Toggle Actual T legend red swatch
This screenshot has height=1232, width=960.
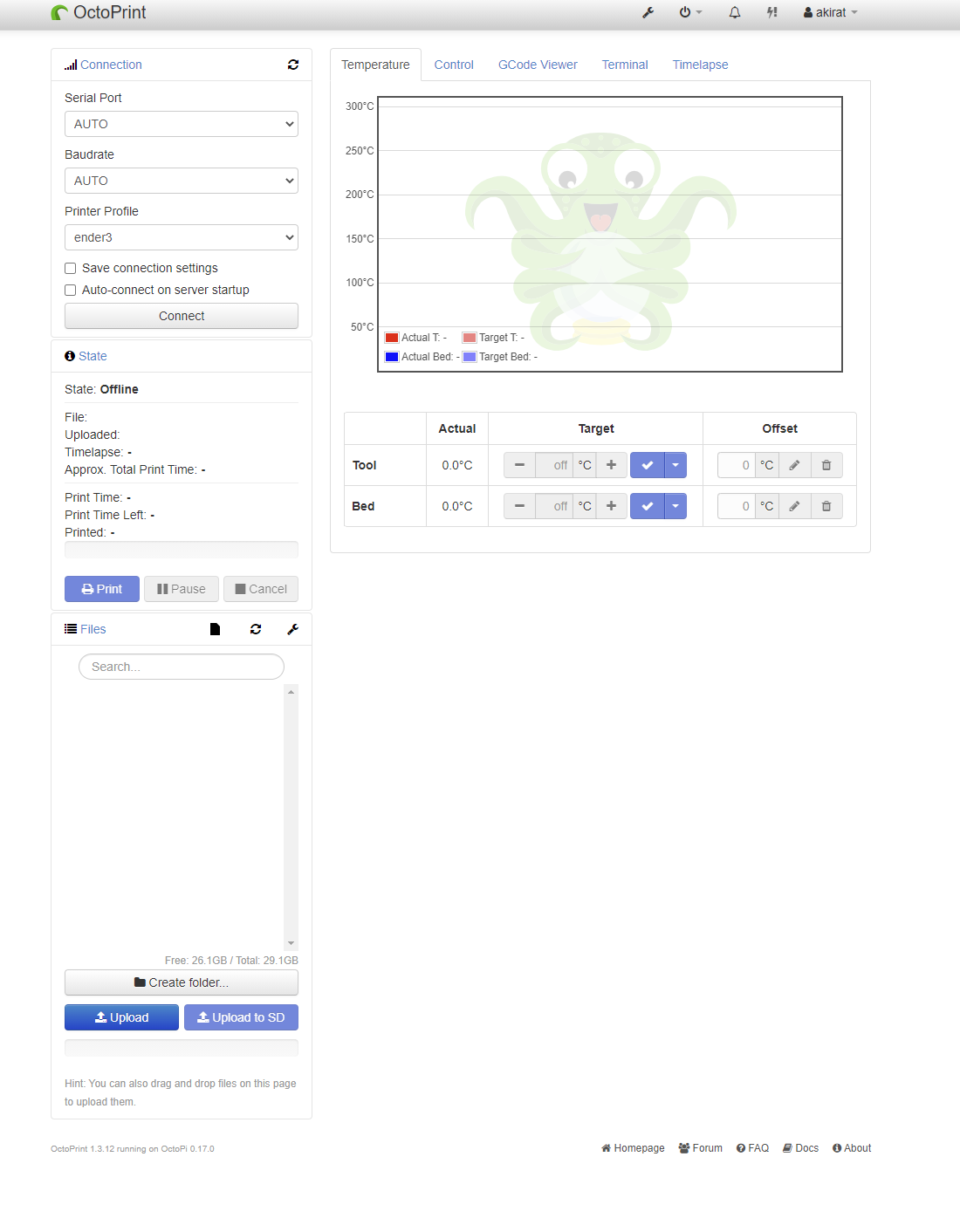pyautogui.click(x=392, y=338)
